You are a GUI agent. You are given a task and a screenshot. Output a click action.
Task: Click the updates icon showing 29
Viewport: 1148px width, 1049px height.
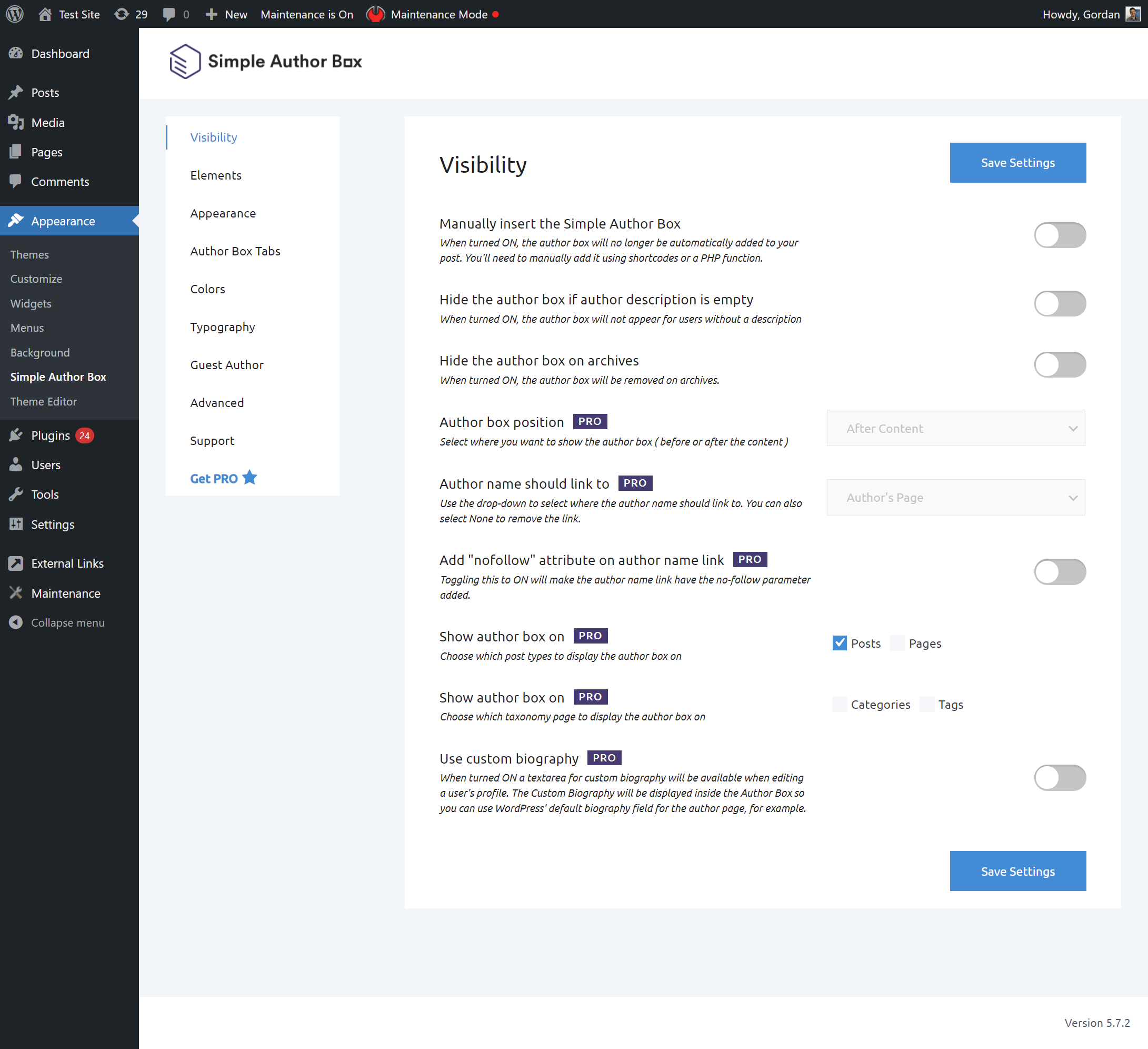coord(121,14)
